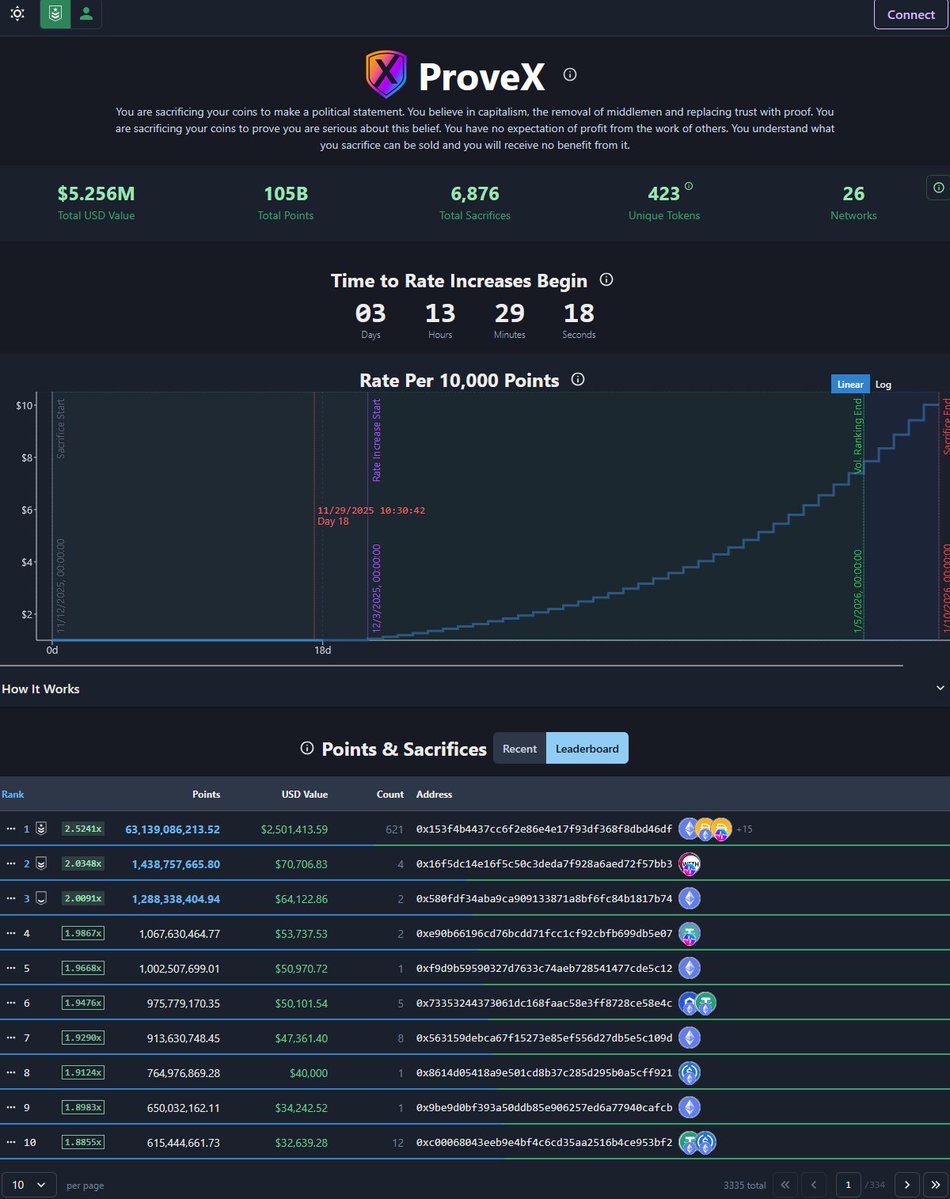Click the 1.8855x multiplier badge
Image resolution: width=950 pixels, height=1199 pixels.
coord(83,1142)
